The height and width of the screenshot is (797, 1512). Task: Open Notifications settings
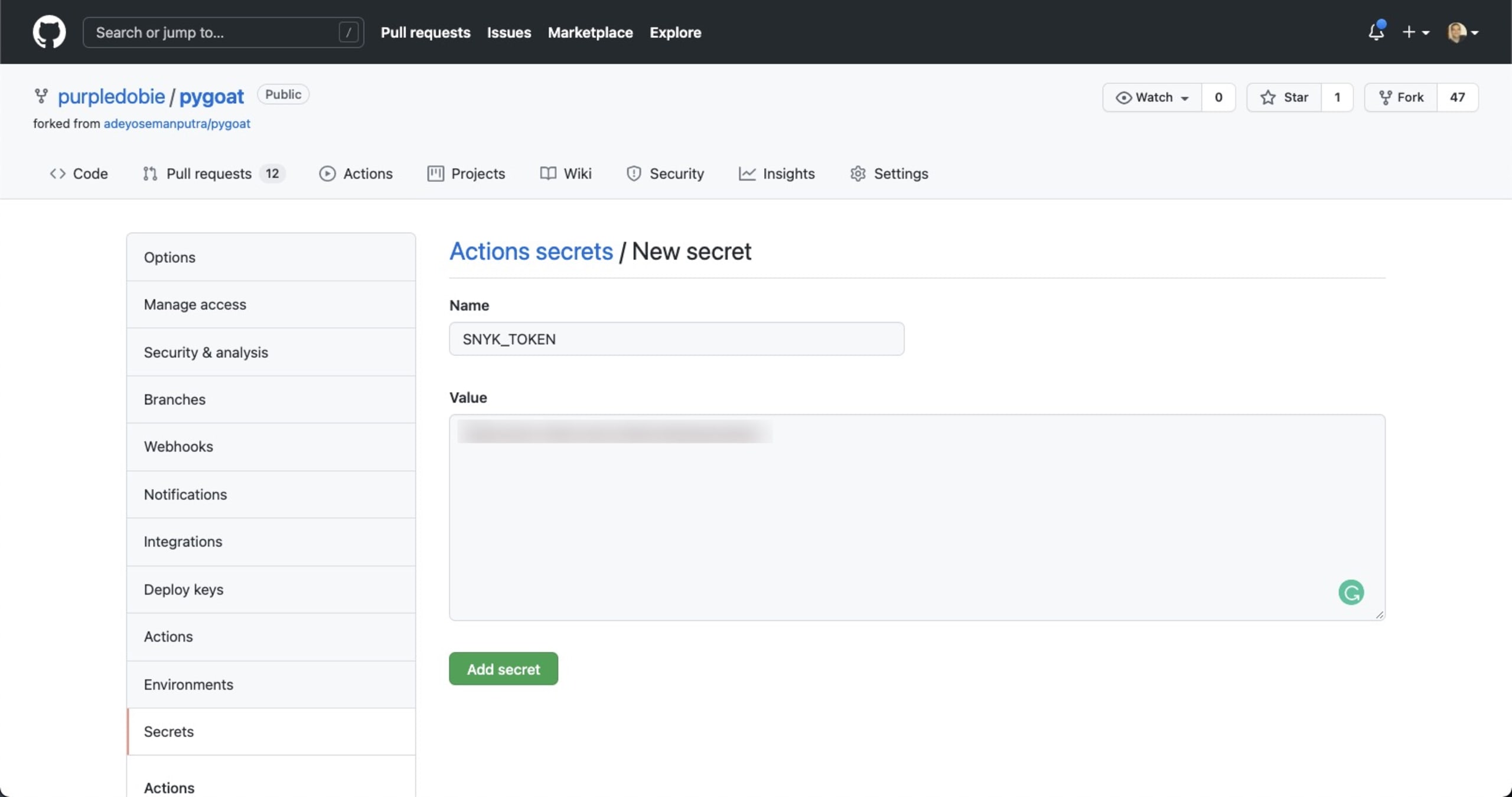click(x=271, y=495)
